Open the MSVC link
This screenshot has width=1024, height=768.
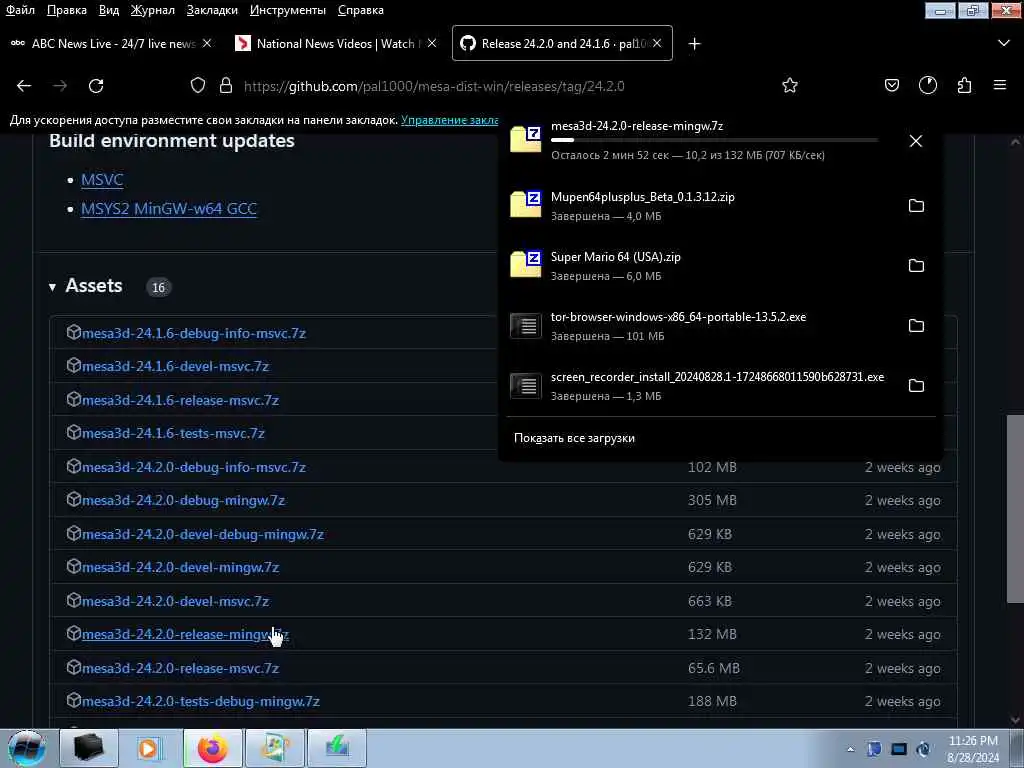102,180
